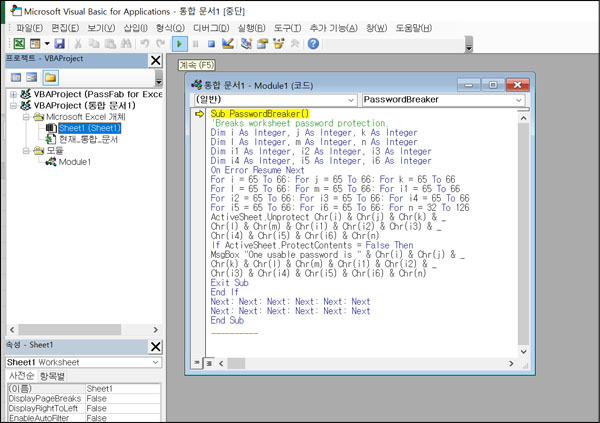Open the Help question mark icon
This screenshot has height=423, width=600.
pyautogui.click(x=313, y=44)
